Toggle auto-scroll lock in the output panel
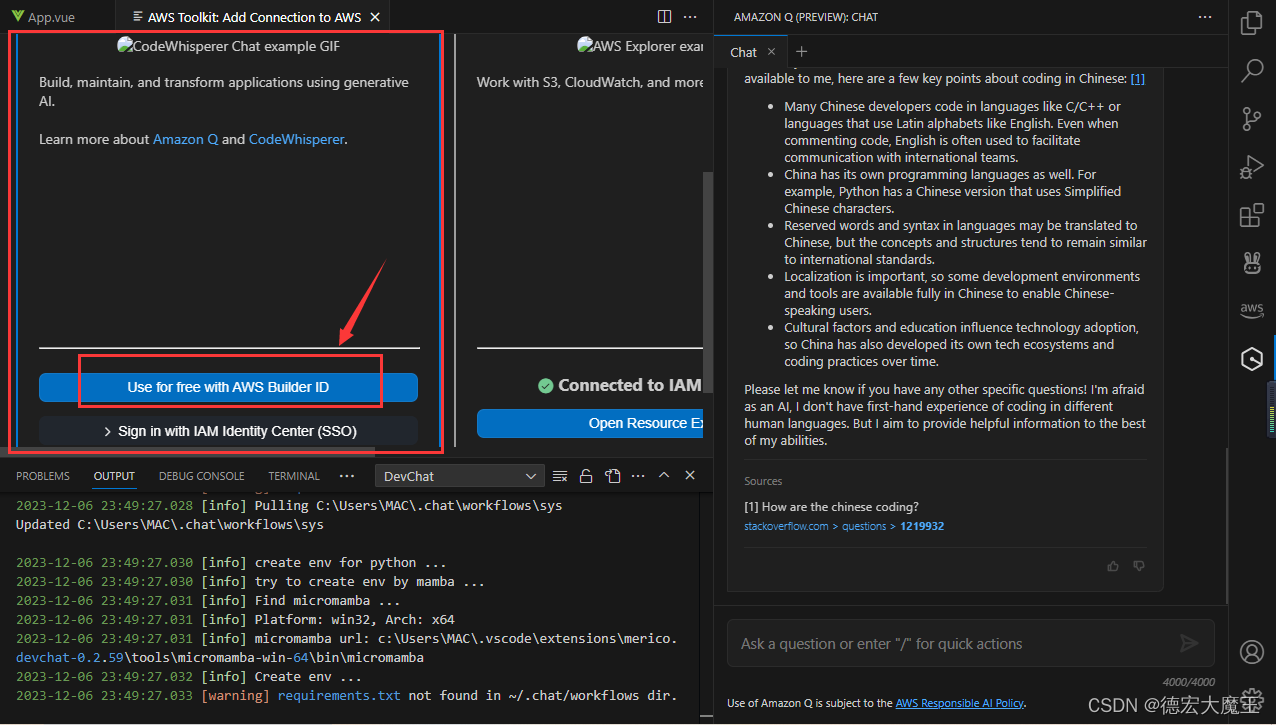Screen dimensions: 1276x725 point(586,475)
